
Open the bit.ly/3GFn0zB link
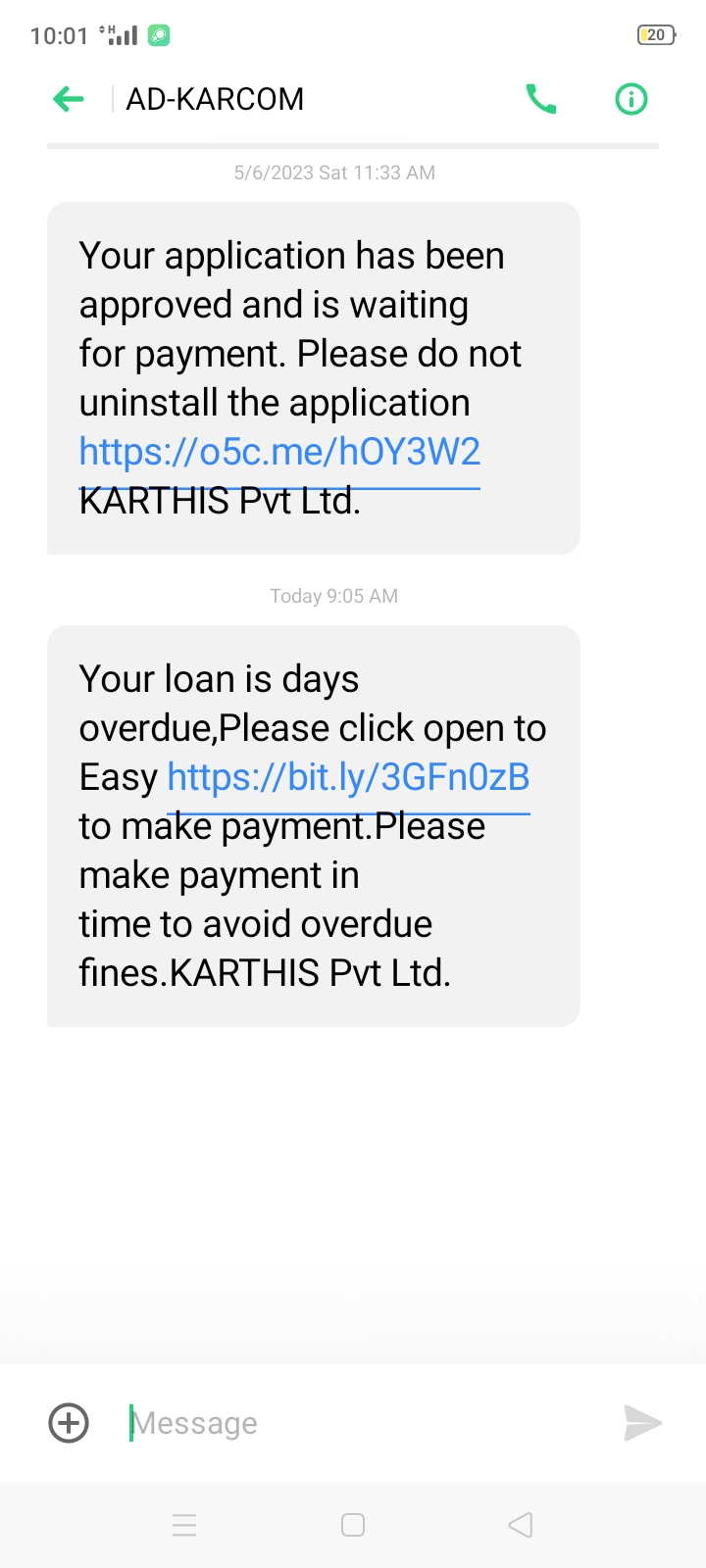[x=348, y=777]
